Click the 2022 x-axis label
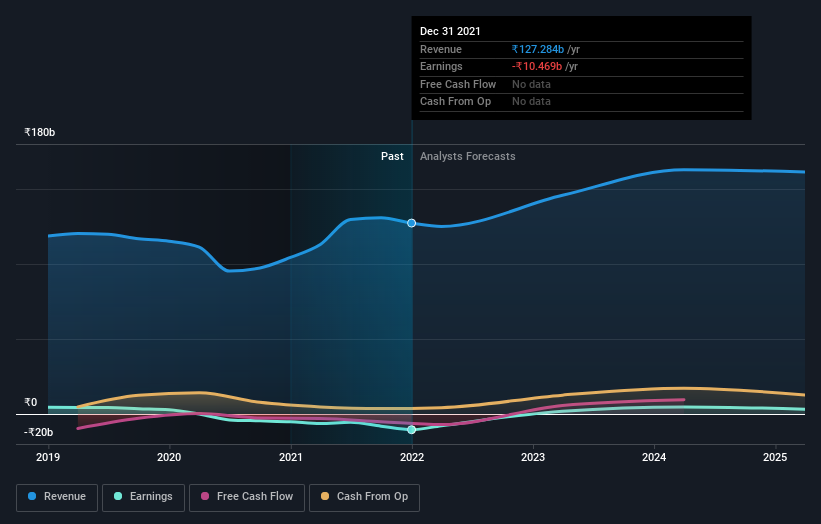Screen dimensions: 821x524 [x=412, y=457]
